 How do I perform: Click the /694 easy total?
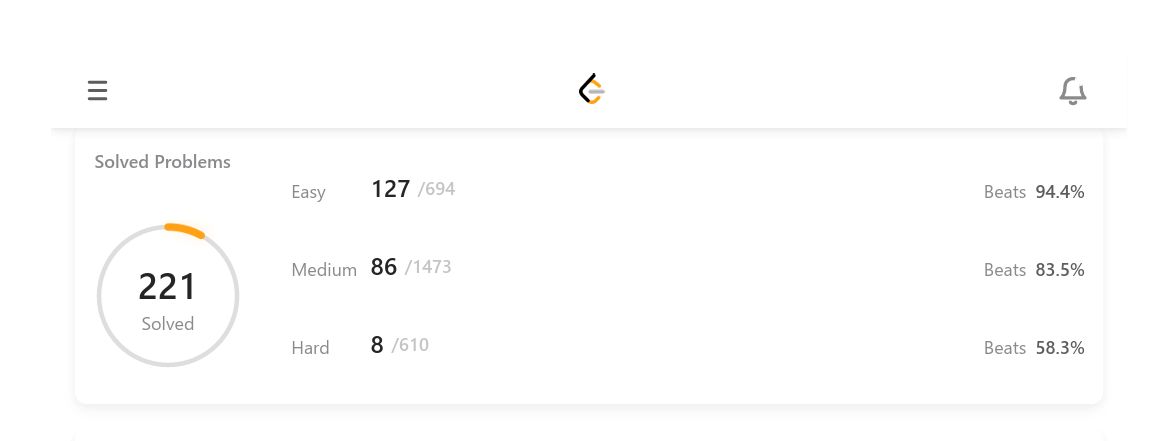436,189
